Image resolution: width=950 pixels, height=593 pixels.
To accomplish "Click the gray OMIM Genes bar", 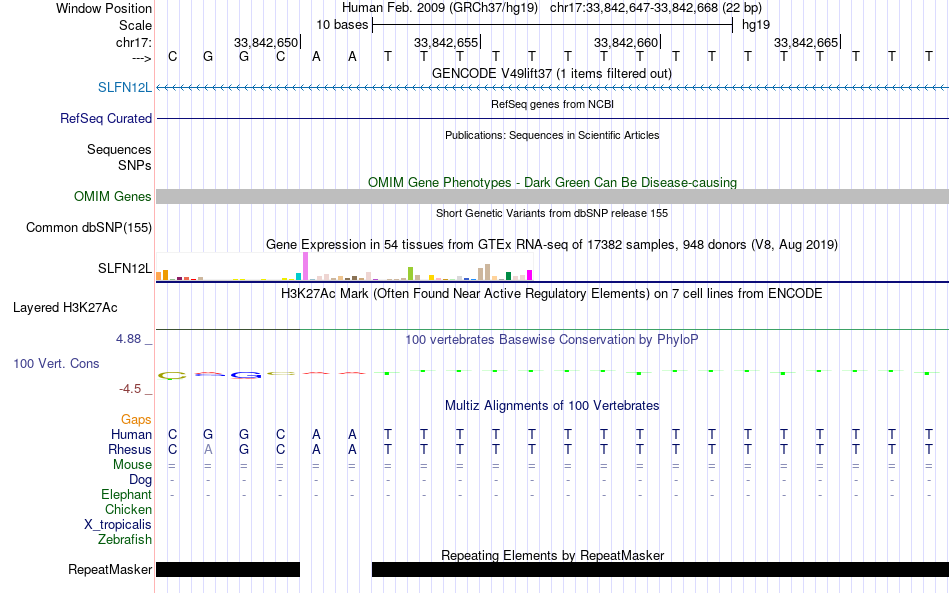I will pyautogui.click(x=553, y=196).
